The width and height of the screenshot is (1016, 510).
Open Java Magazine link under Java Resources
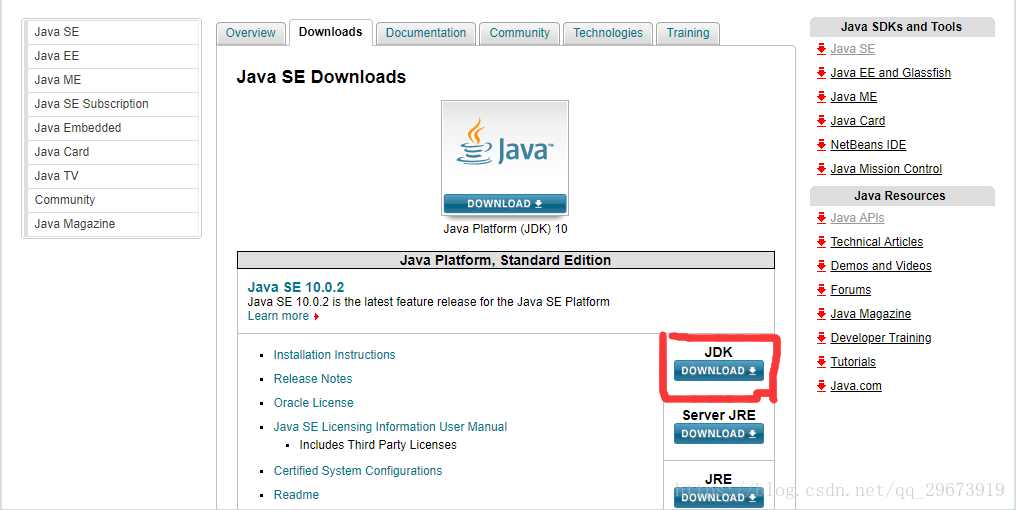(870, 314)
